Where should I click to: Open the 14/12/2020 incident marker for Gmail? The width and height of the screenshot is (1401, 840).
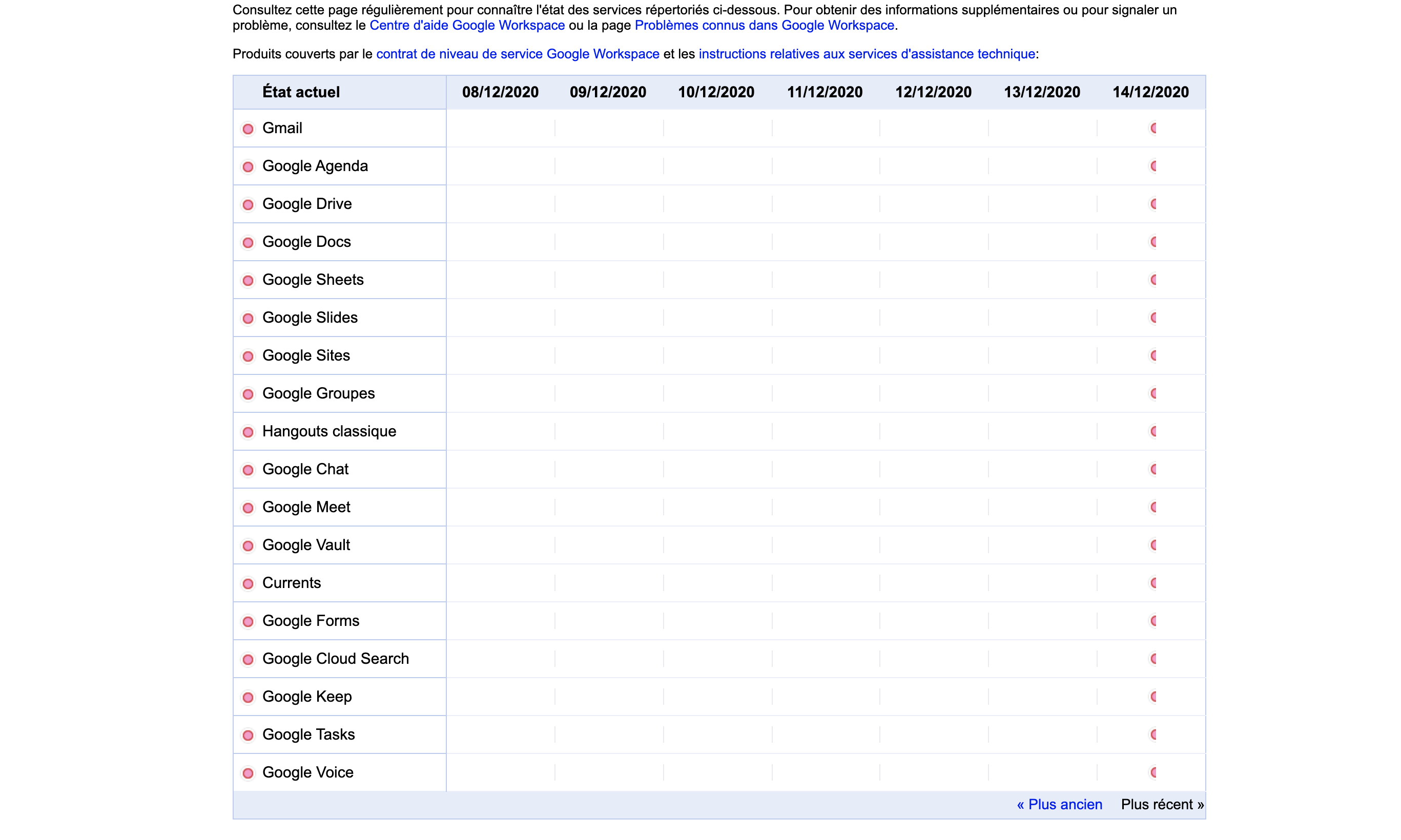(x=1152, y=129)
